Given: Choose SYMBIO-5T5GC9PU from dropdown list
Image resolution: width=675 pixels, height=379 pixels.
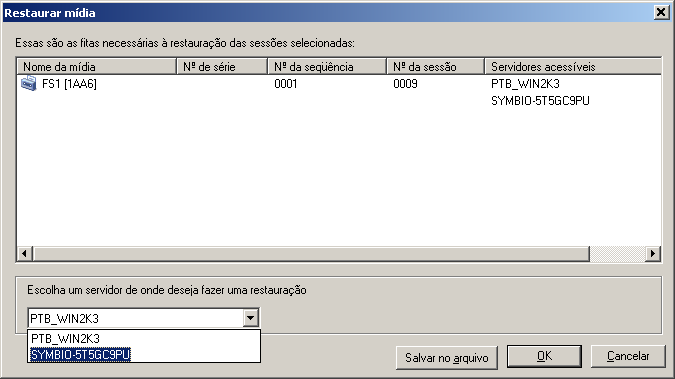Looking at the screenshot, I should pos(80,354).
